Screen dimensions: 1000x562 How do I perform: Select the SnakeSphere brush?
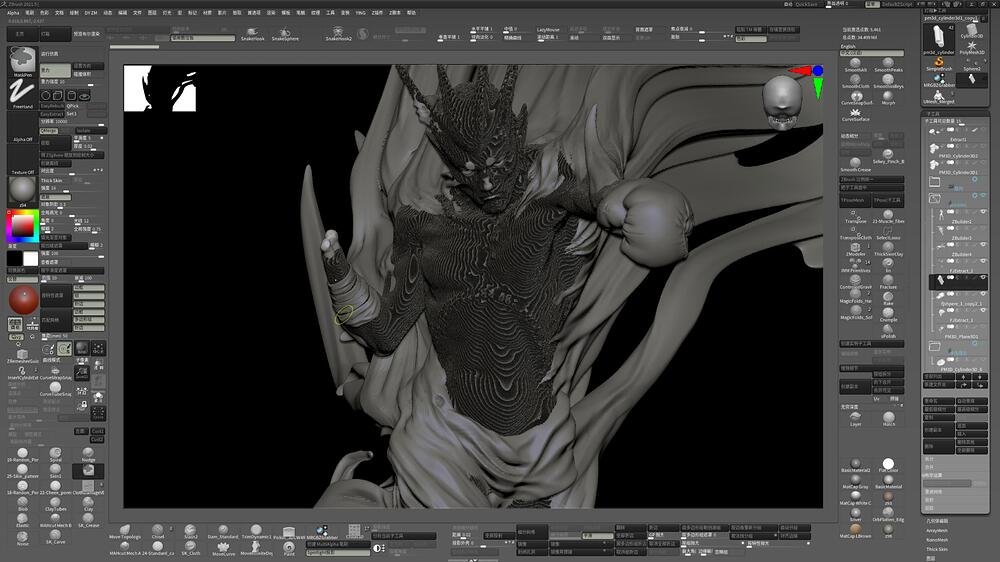(285, 34)
